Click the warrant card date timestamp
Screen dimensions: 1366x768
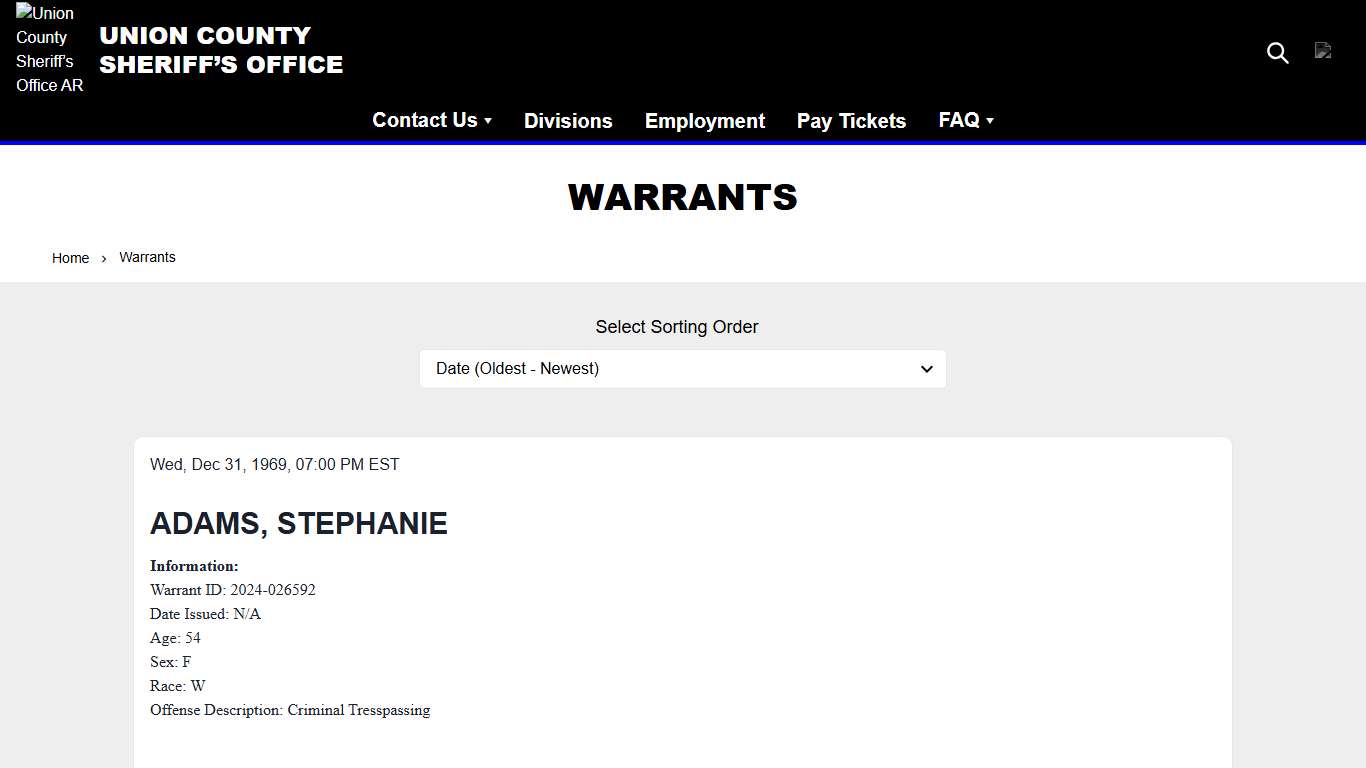point(275,464)
